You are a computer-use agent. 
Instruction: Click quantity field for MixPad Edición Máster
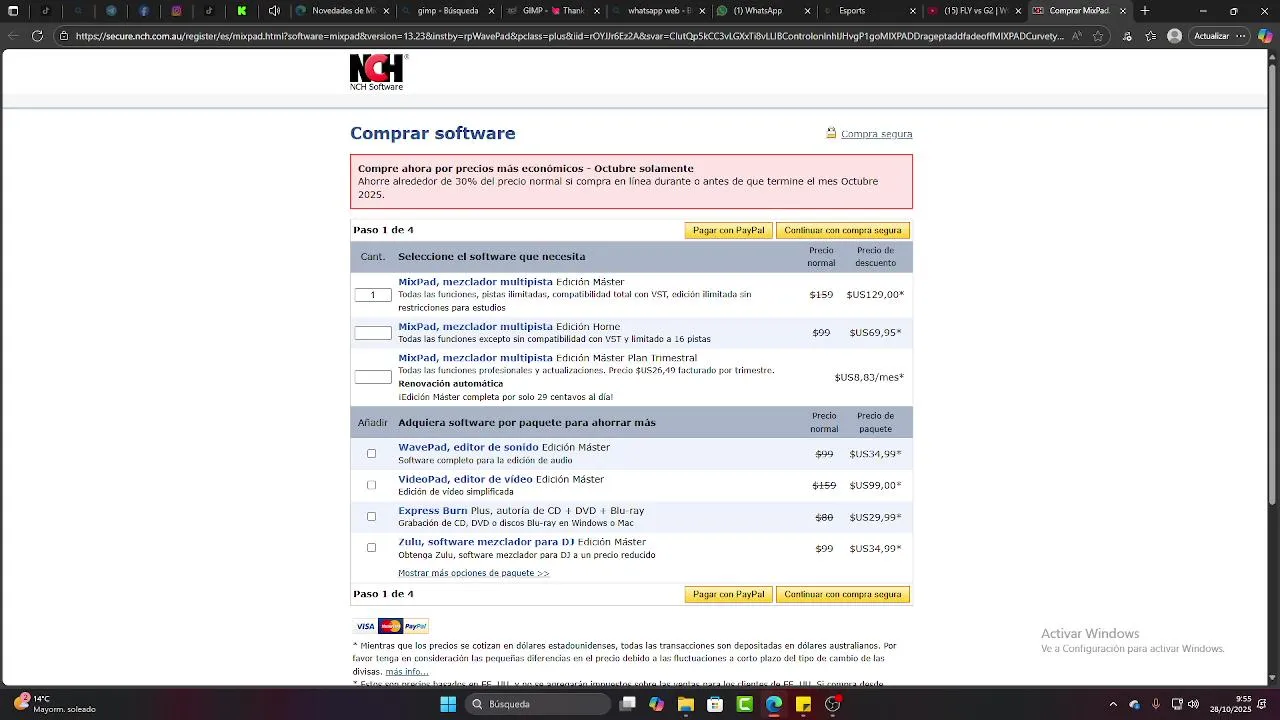click(x=373, y=295)
